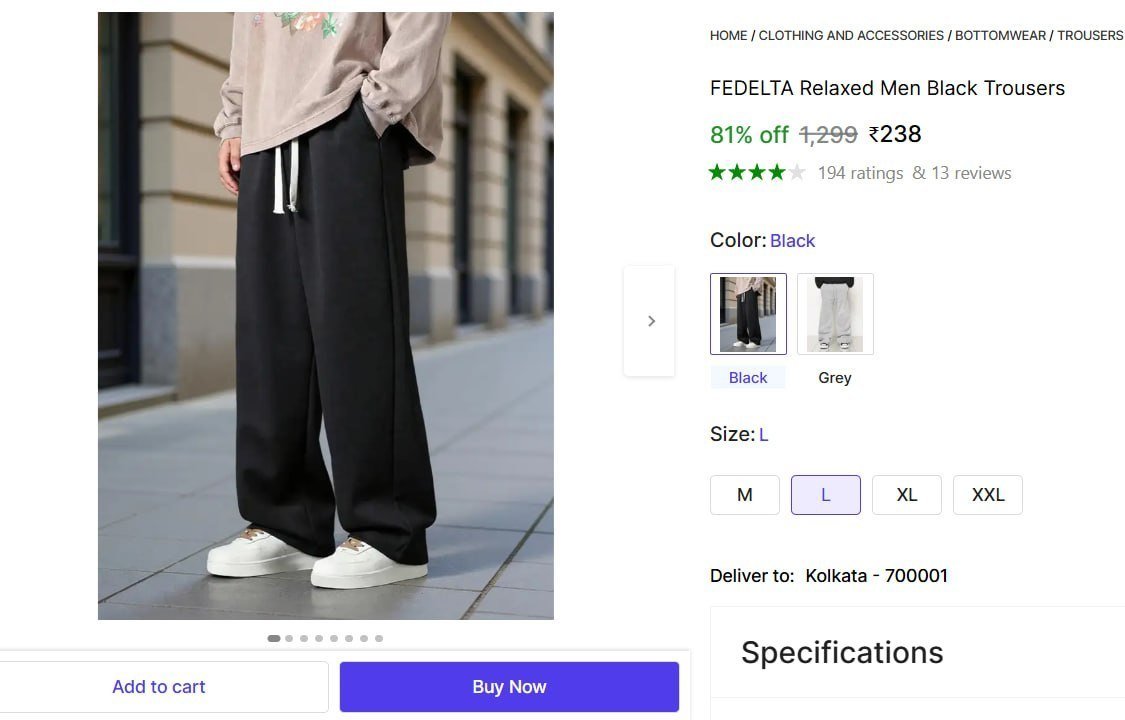Go to the third carousel dot
The image size is (1125, 720).
tap(304, 638)
